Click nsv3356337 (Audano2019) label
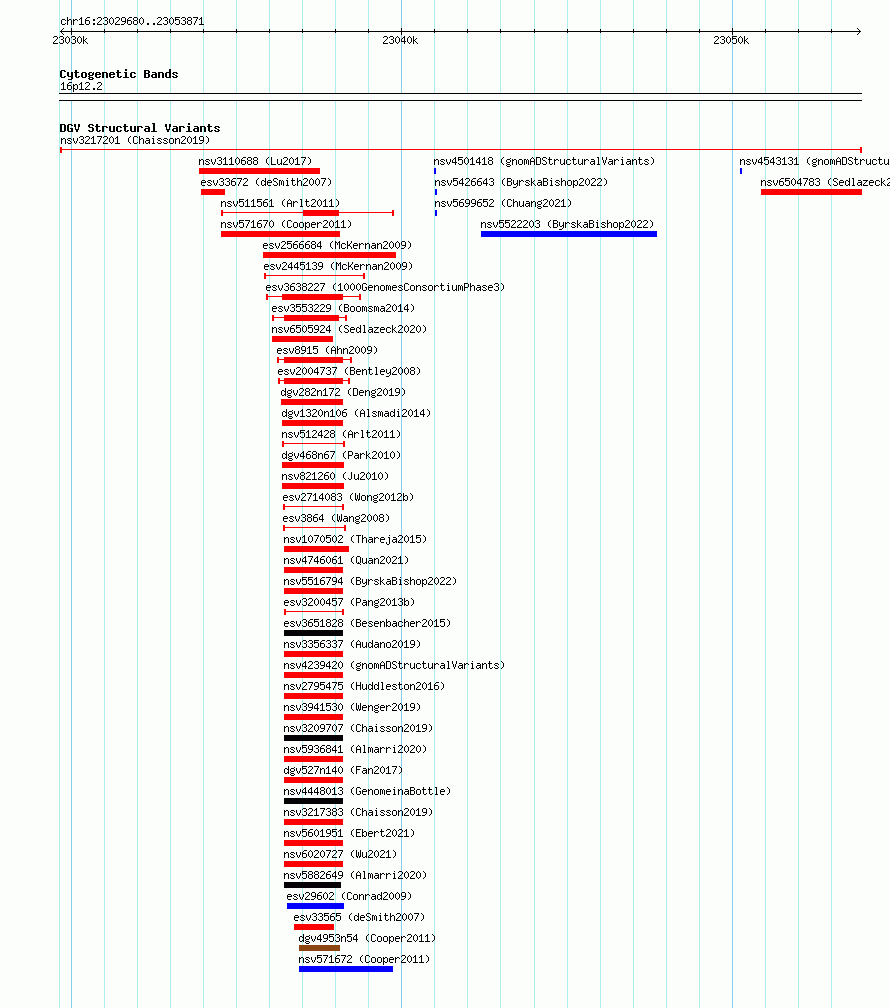 click(x=352, y=644)
